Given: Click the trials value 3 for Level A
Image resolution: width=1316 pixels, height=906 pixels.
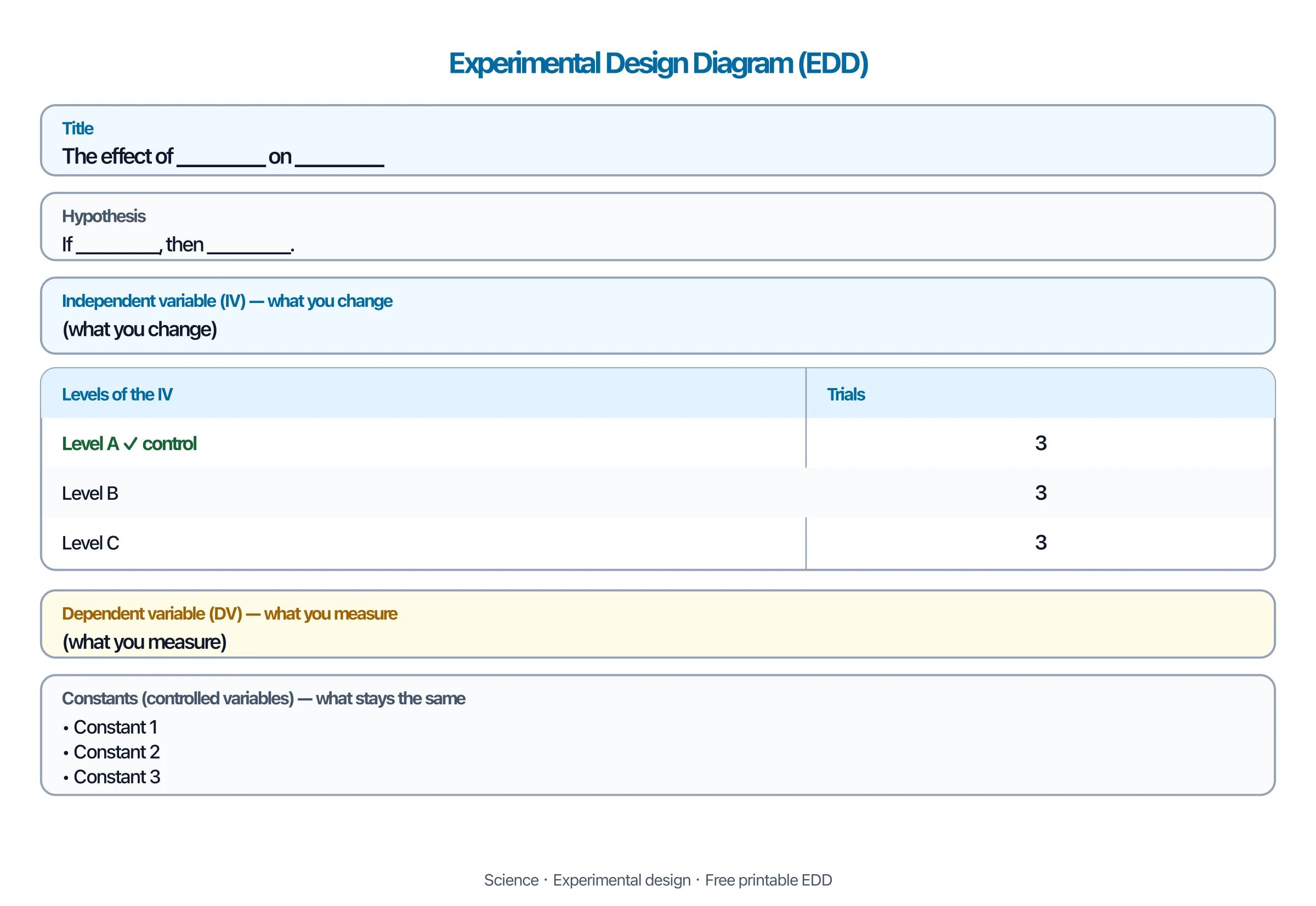Looking at the screenshot, I should point(1041,443).
